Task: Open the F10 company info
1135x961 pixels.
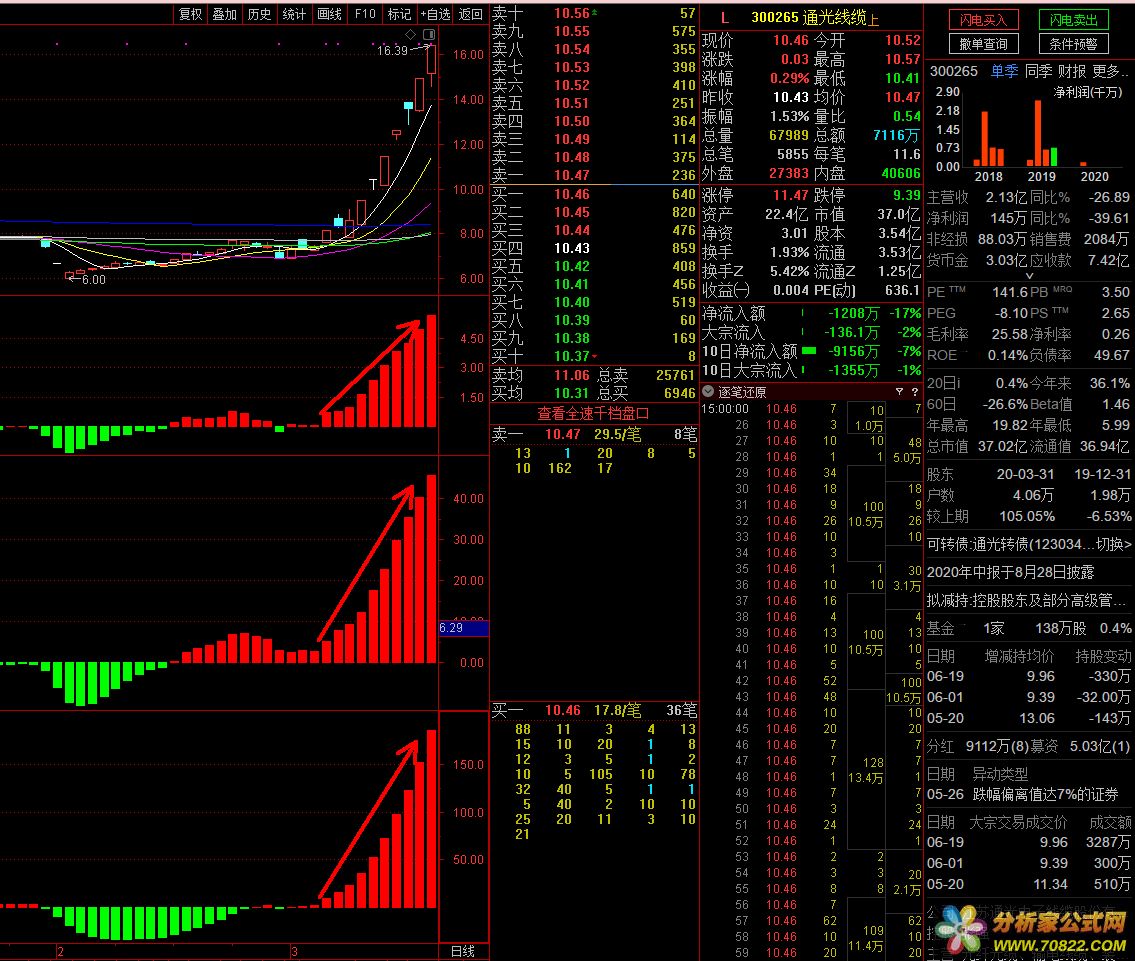Action: point(365,14)
